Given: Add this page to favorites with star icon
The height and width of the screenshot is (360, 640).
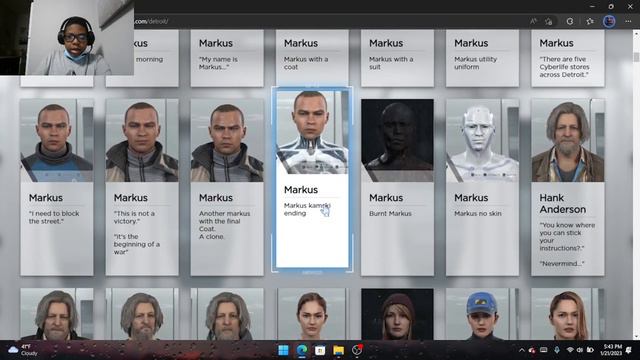Looking at the screenshot, I should tap(549, 21).
